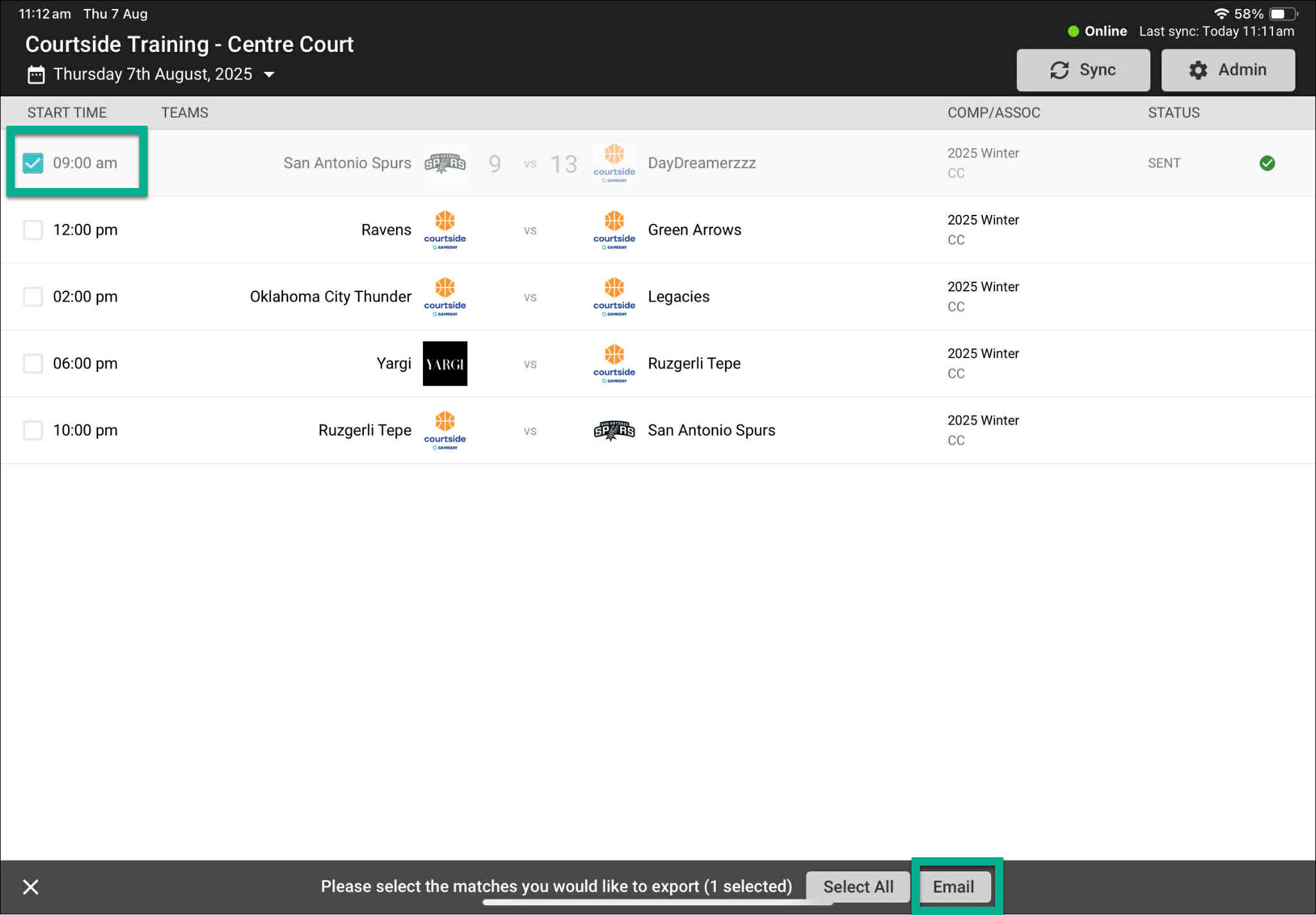1316x915 pixels.
Task: Click the Yargi team logo
Action: (445, 364)
